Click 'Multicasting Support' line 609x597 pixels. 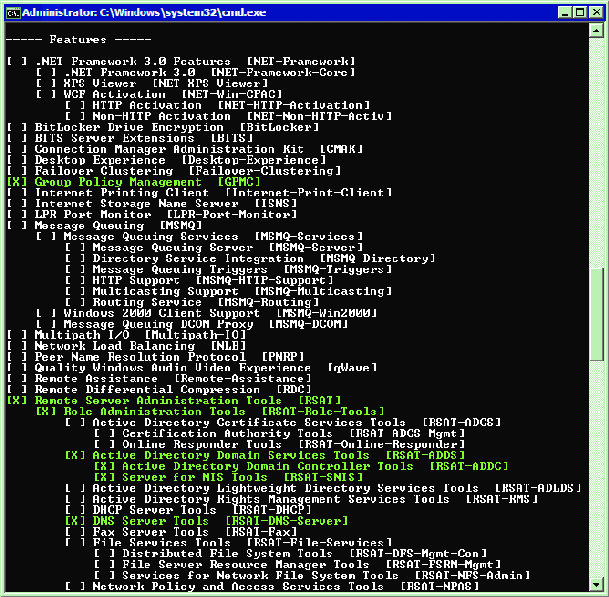228,291
